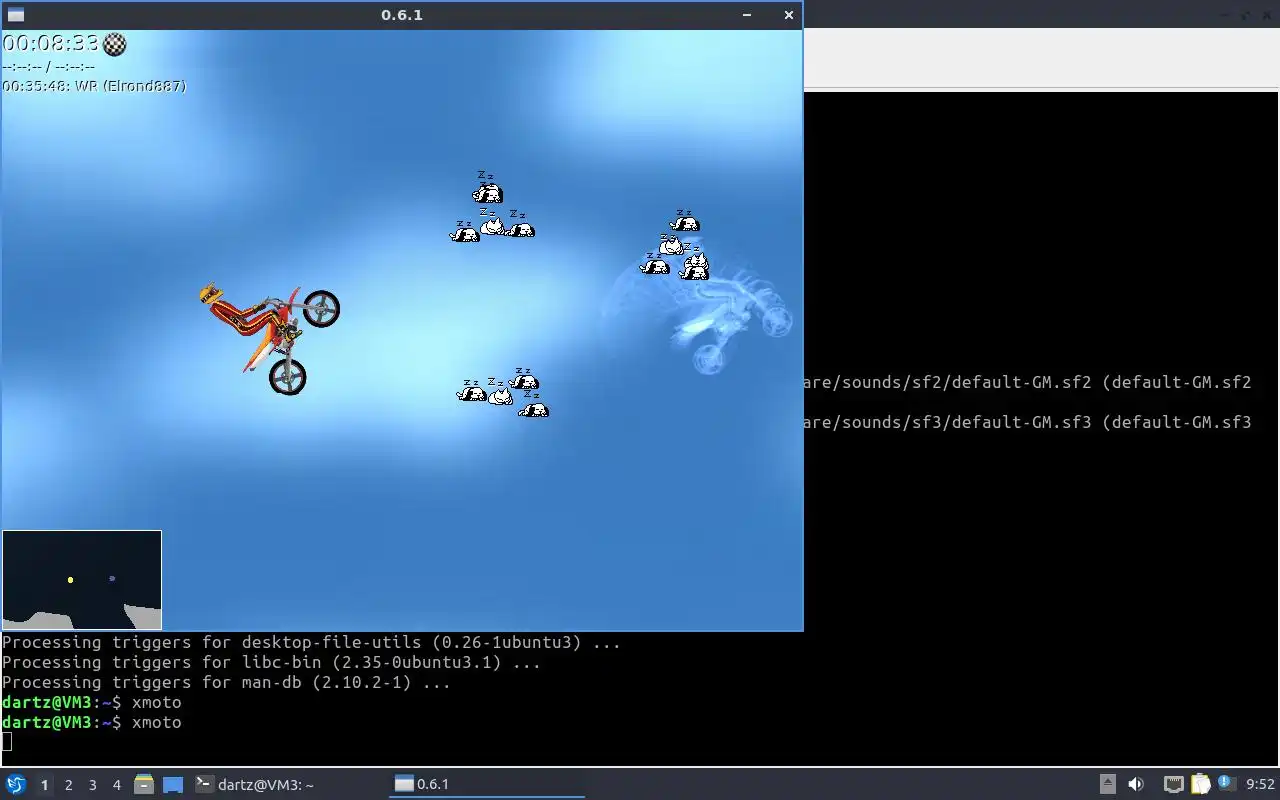1280x800 pixels.
Task: Switch to workspace 1 in pager
Action: click(44, 785)
